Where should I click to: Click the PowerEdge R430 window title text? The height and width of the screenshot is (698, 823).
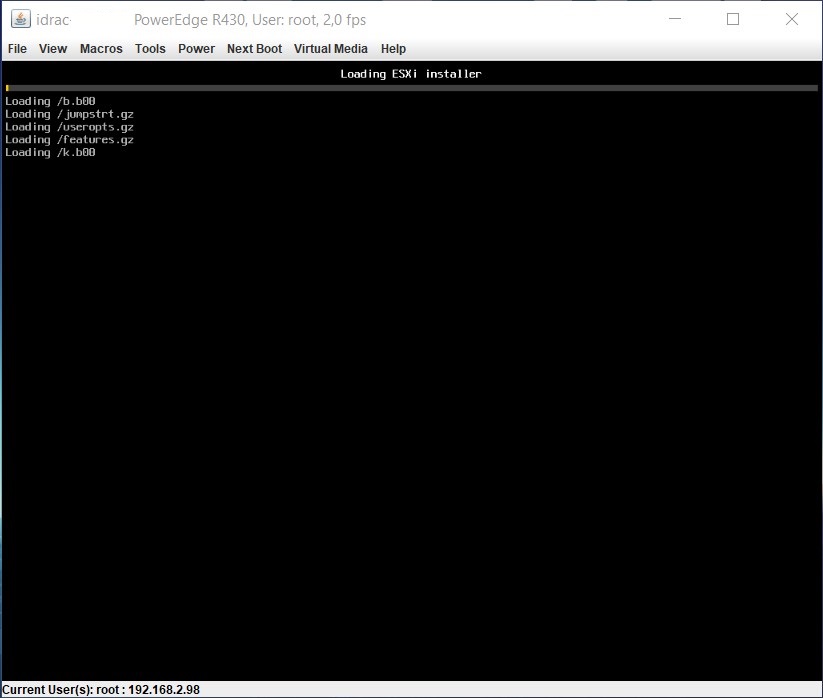tap(250, 20)
